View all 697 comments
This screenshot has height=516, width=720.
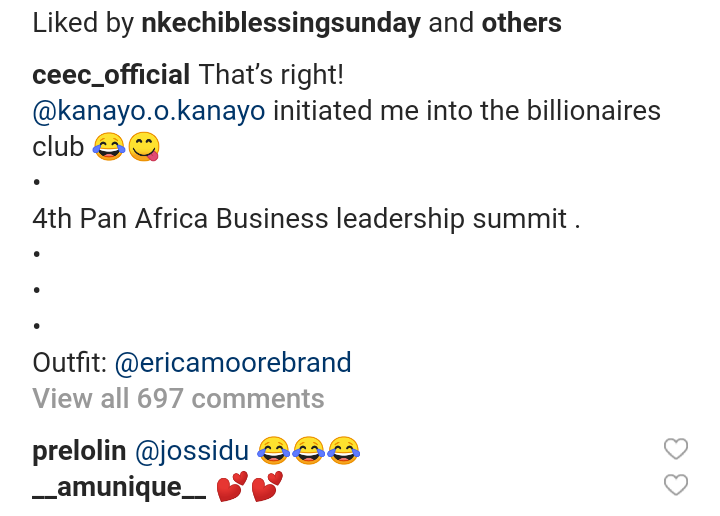(178, 398)
